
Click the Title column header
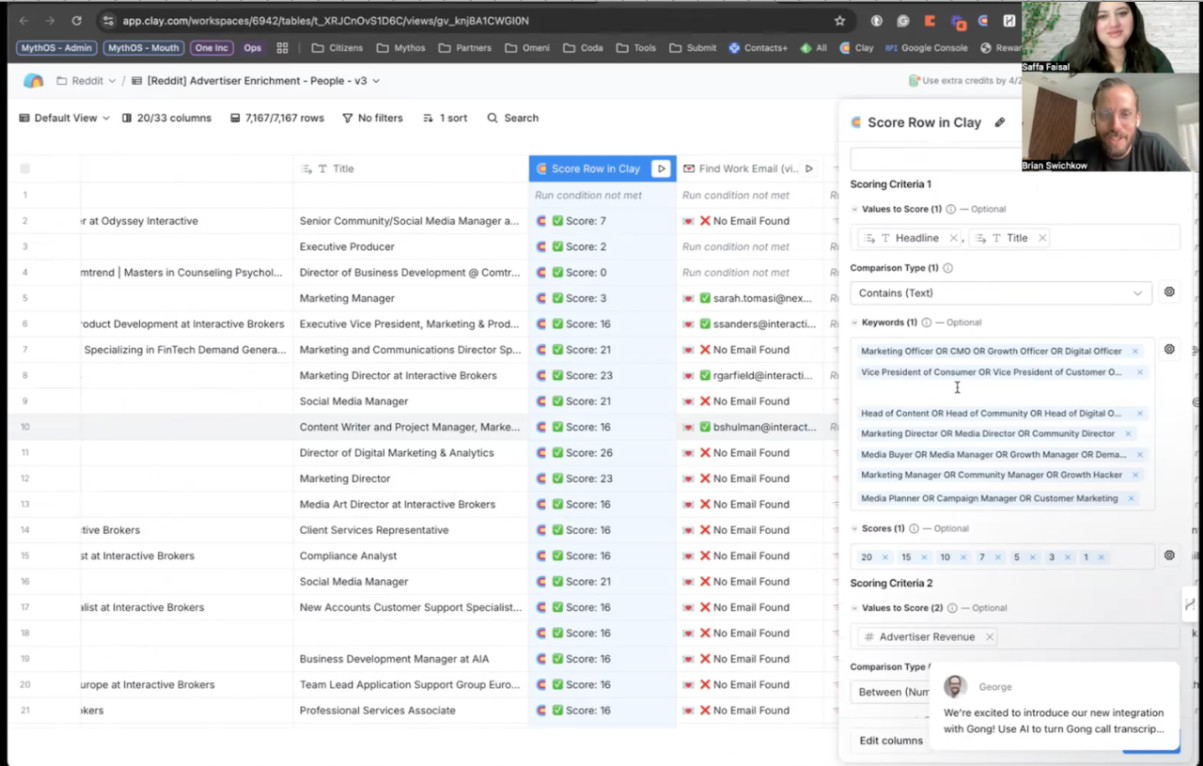tap(411, 169)
